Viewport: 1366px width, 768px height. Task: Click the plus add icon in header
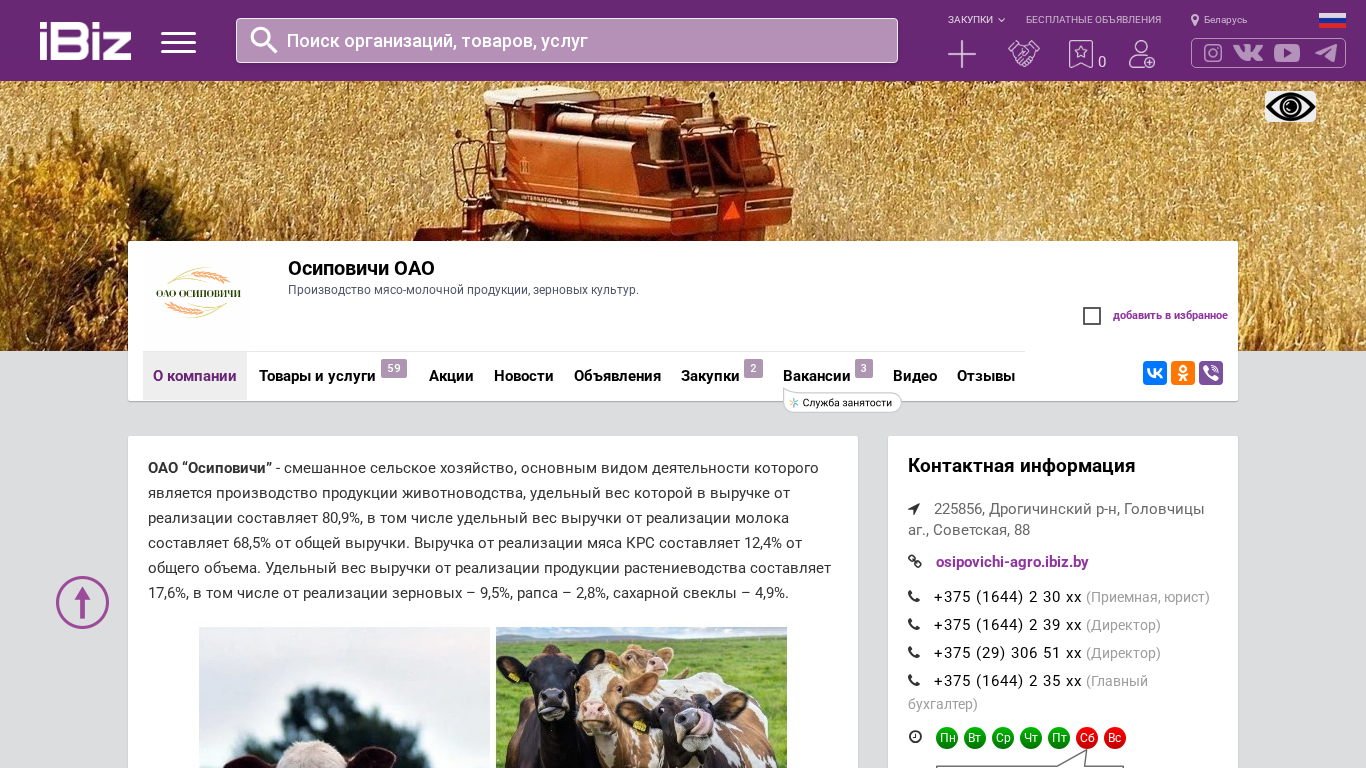[x=962, y=54]
